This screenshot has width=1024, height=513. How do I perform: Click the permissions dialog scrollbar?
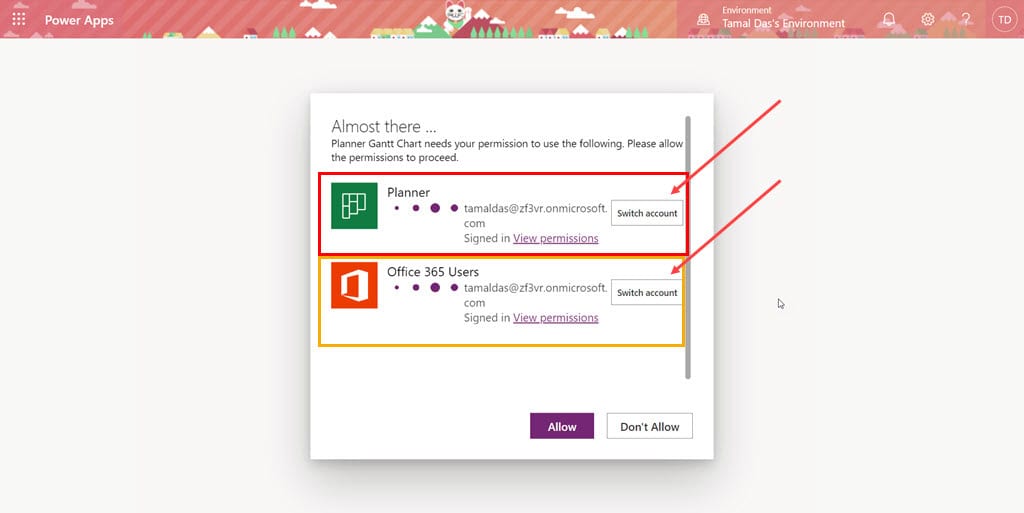pos(688,247)
